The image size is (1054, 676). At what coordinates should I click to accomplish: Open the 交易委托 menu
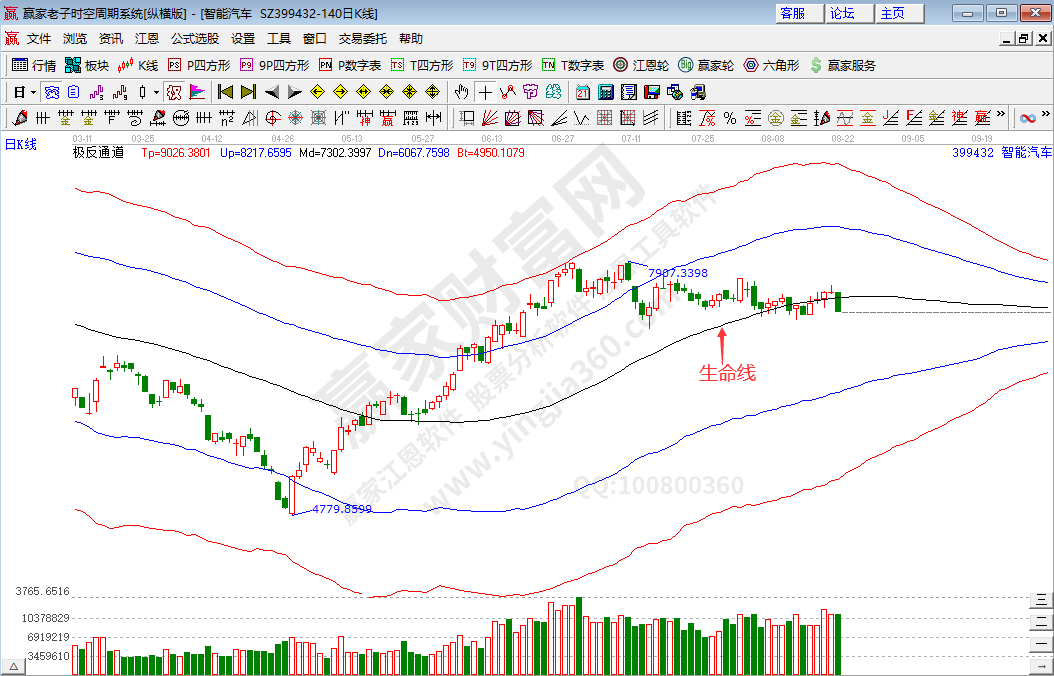pos(362,39)
